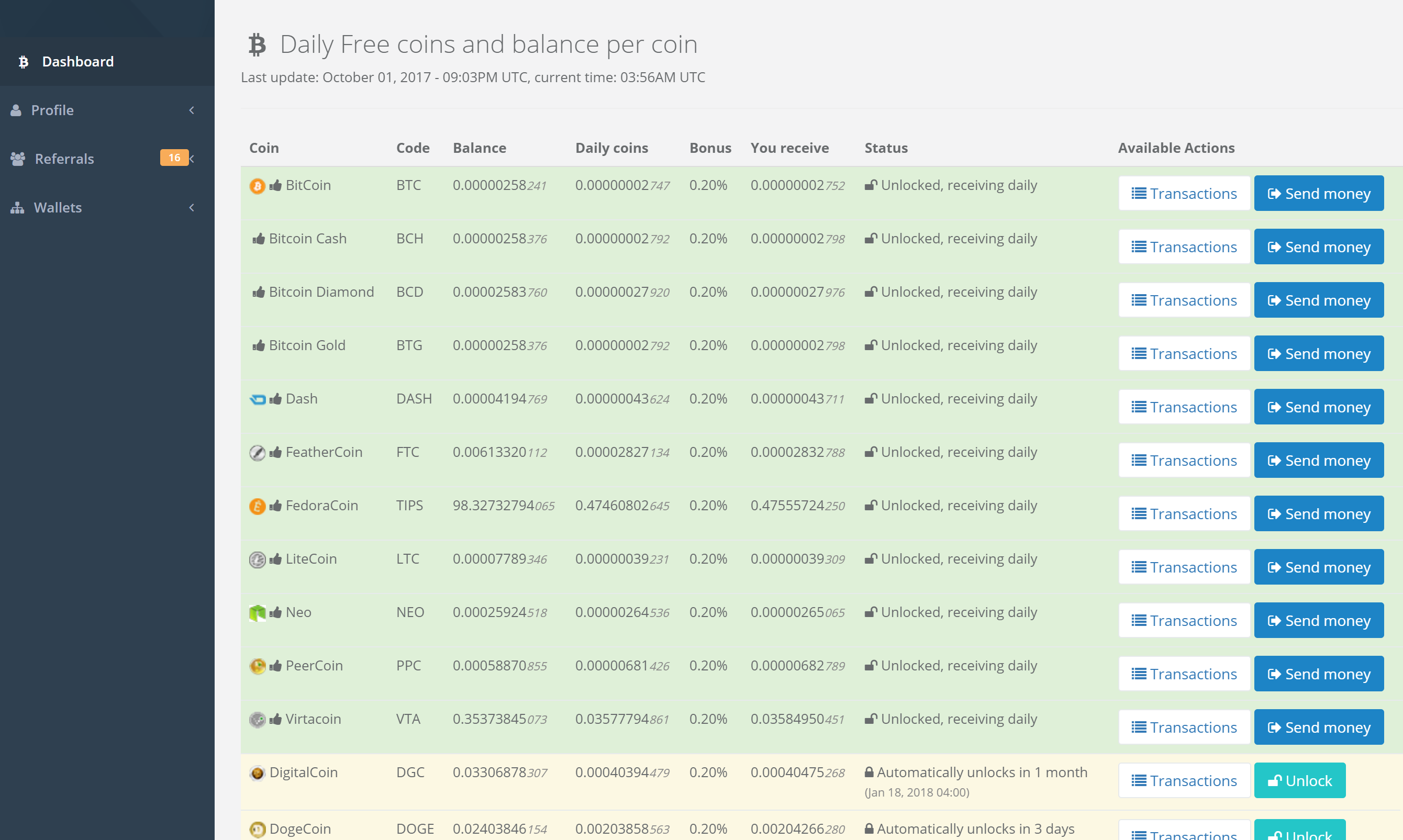Click the DogeCoin automatically unlocks status text
Viewport: 1403px width, 840px height.
(x=975, y=829)
